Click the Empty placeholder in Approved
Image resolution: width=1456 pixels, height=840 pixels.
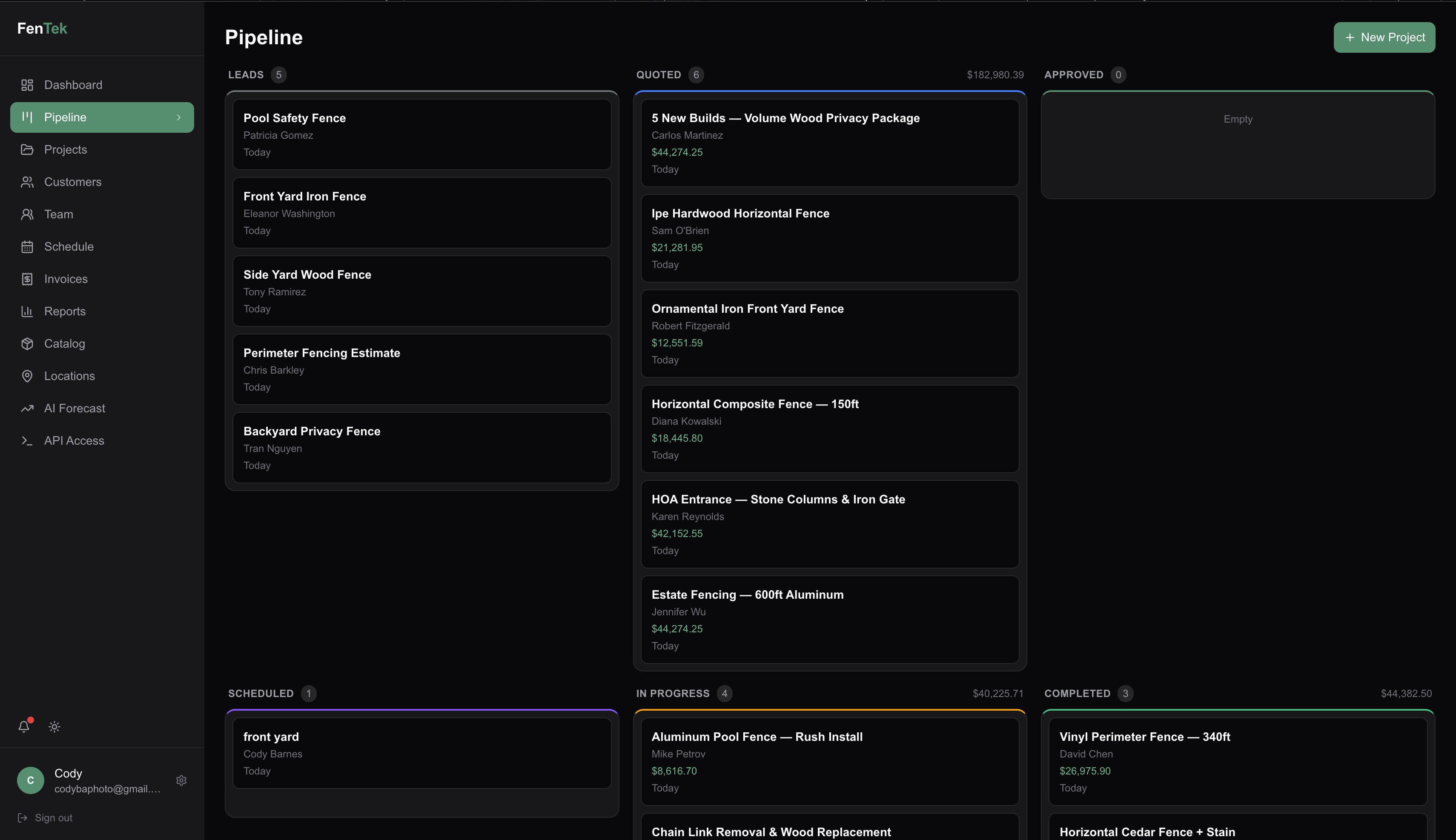(x=1238, y=119)
